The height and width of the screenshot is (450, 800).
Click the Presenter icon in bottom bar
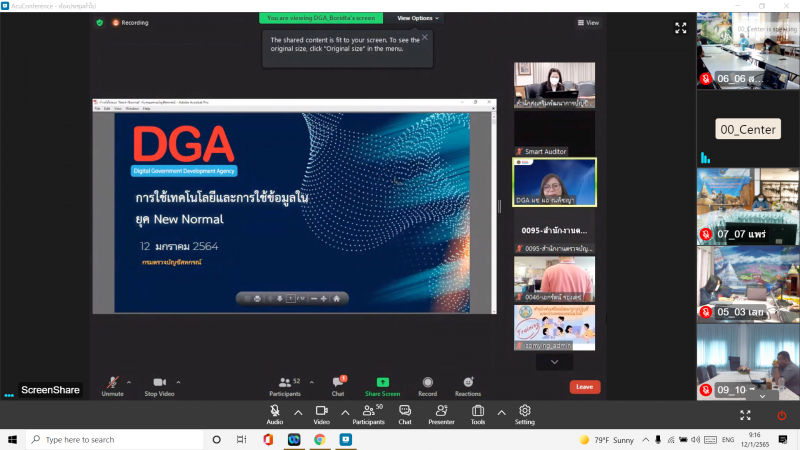coord(441,411)
